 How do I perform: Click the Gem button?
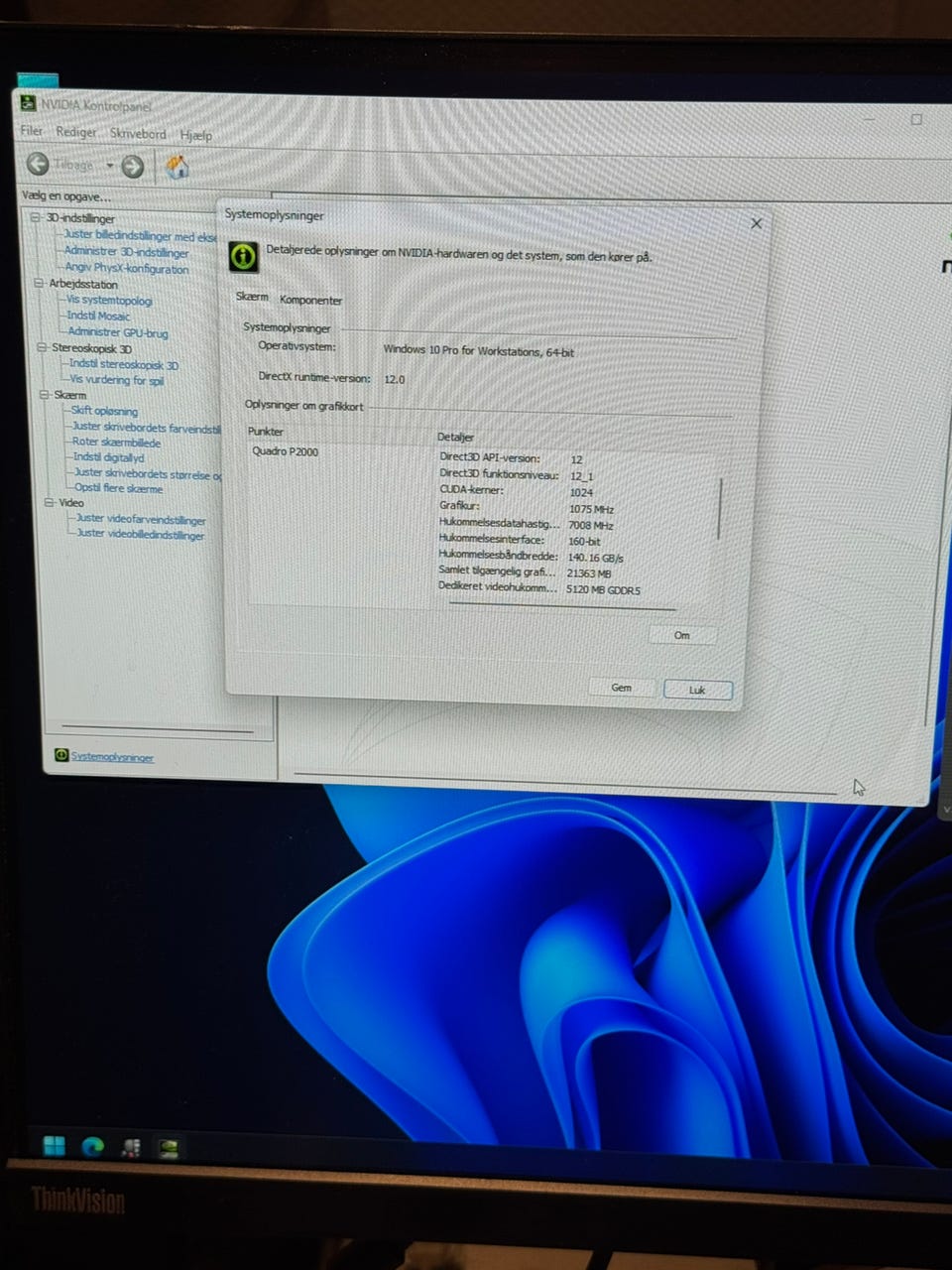(x=622, y=687)
